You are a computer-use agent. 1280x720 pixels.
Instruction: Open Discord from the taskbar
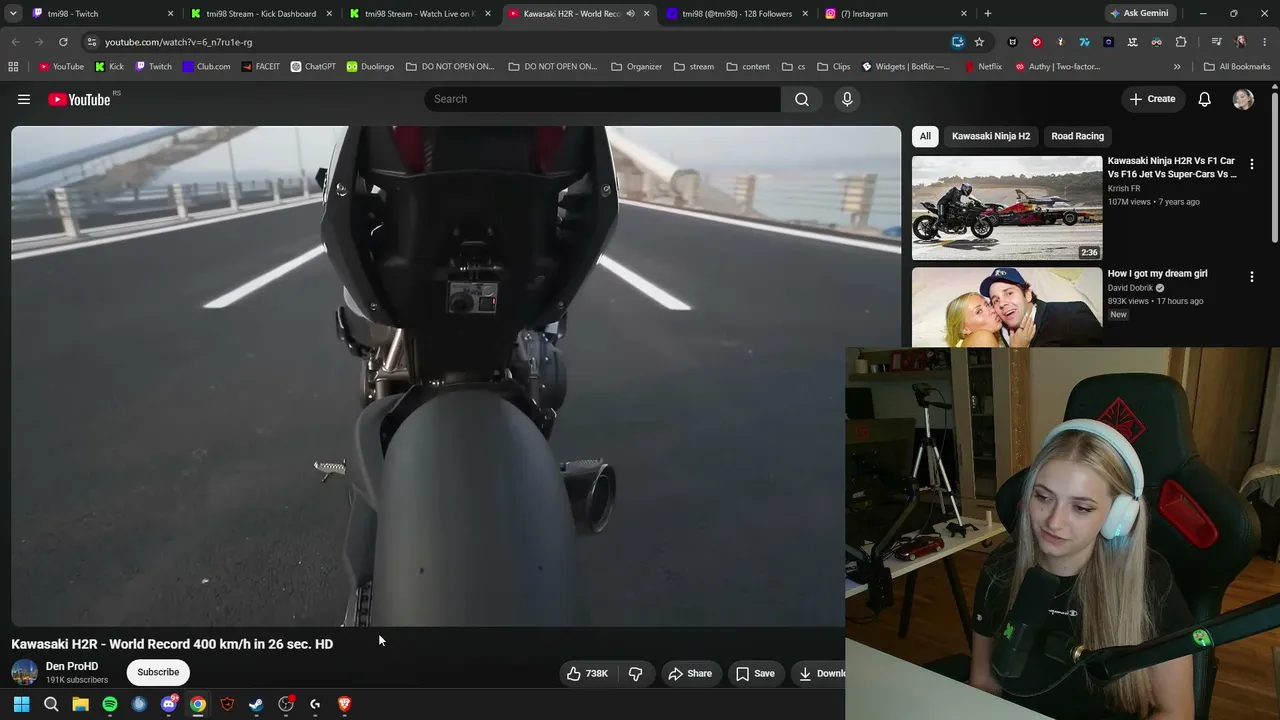click(169, 704)
